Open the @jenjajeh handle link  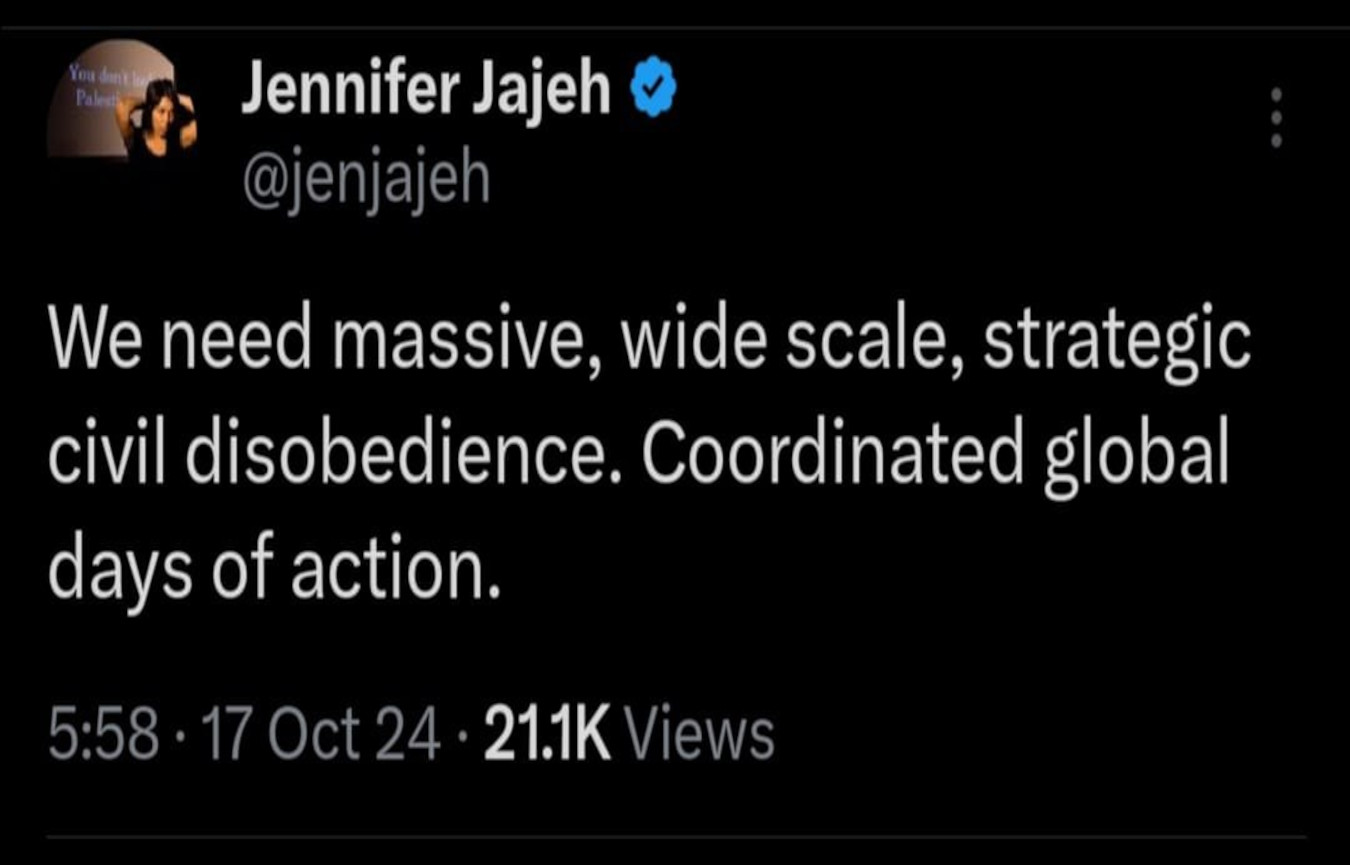tap(365, 178)
